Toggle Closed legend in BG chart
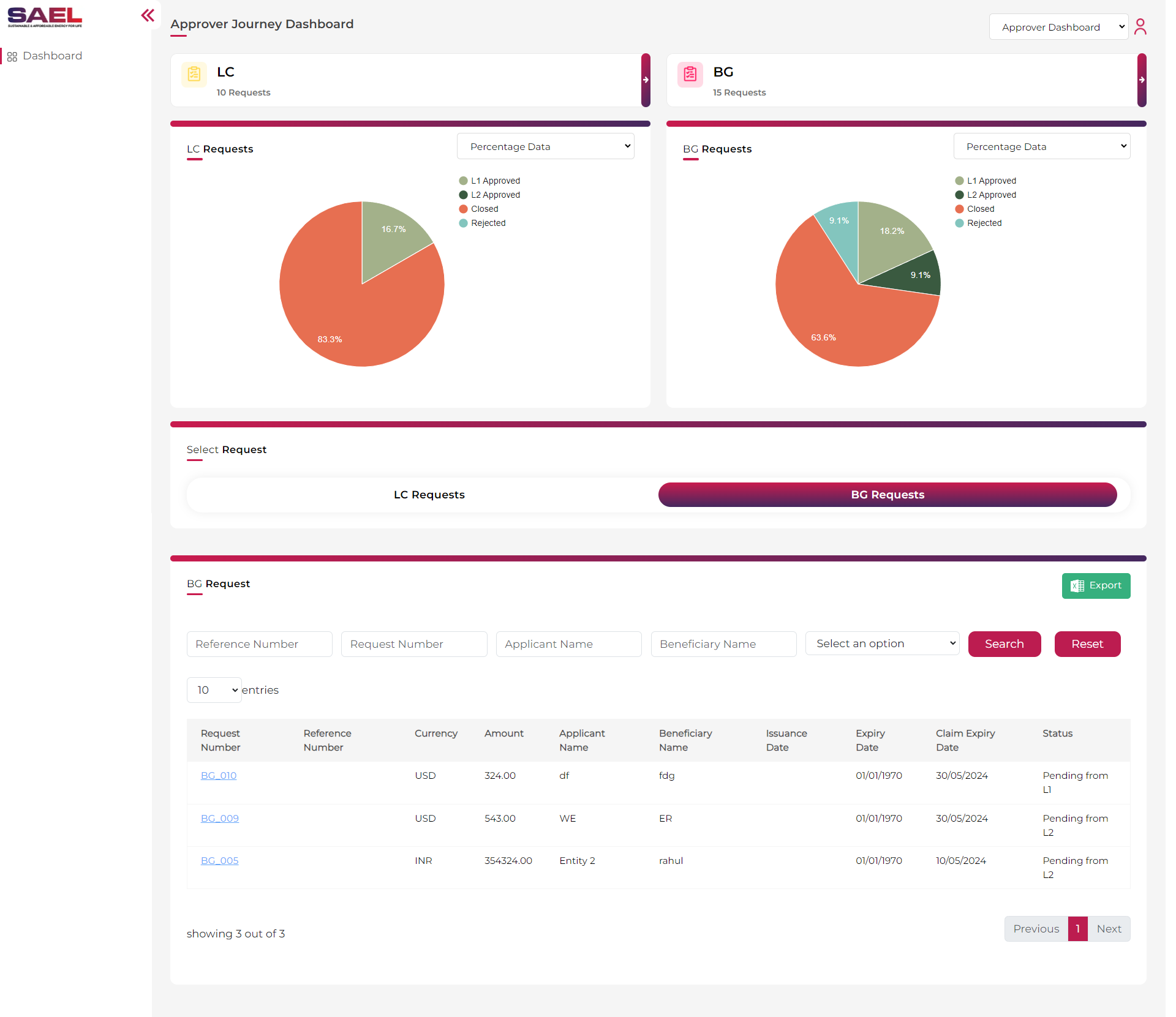The image size is (1176, 1017). coord(974,209)
